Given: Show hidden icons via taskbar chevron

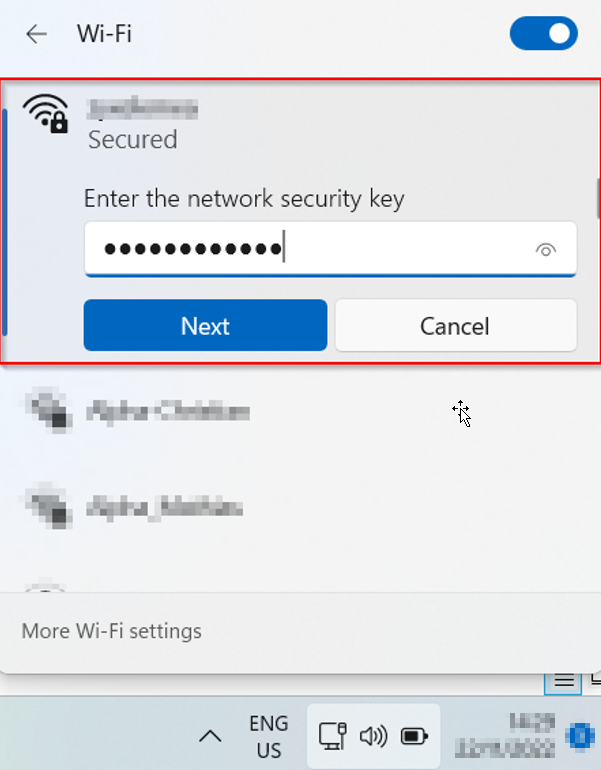Looking at the screenshot, I should coord(210,737).
